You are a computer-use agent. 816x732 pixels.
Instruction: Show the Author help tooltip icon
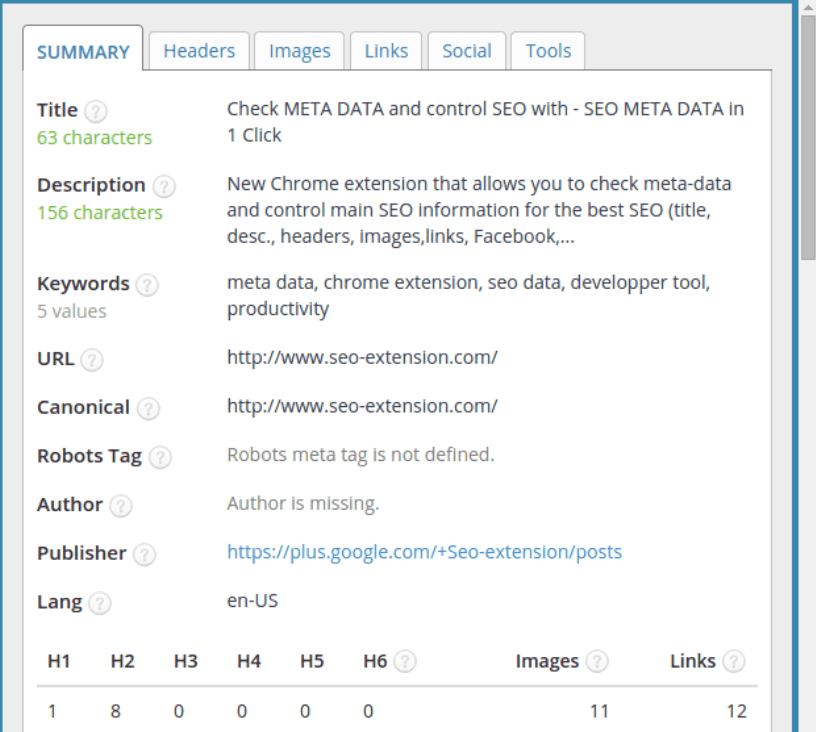tap(121, 506)
